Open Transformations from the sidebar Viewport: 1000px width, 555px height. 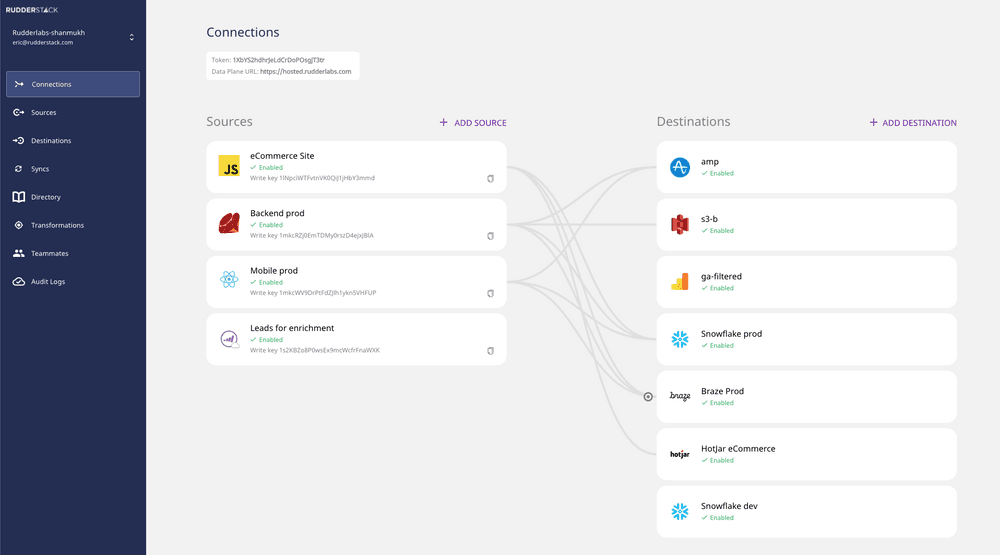point(57,225)
